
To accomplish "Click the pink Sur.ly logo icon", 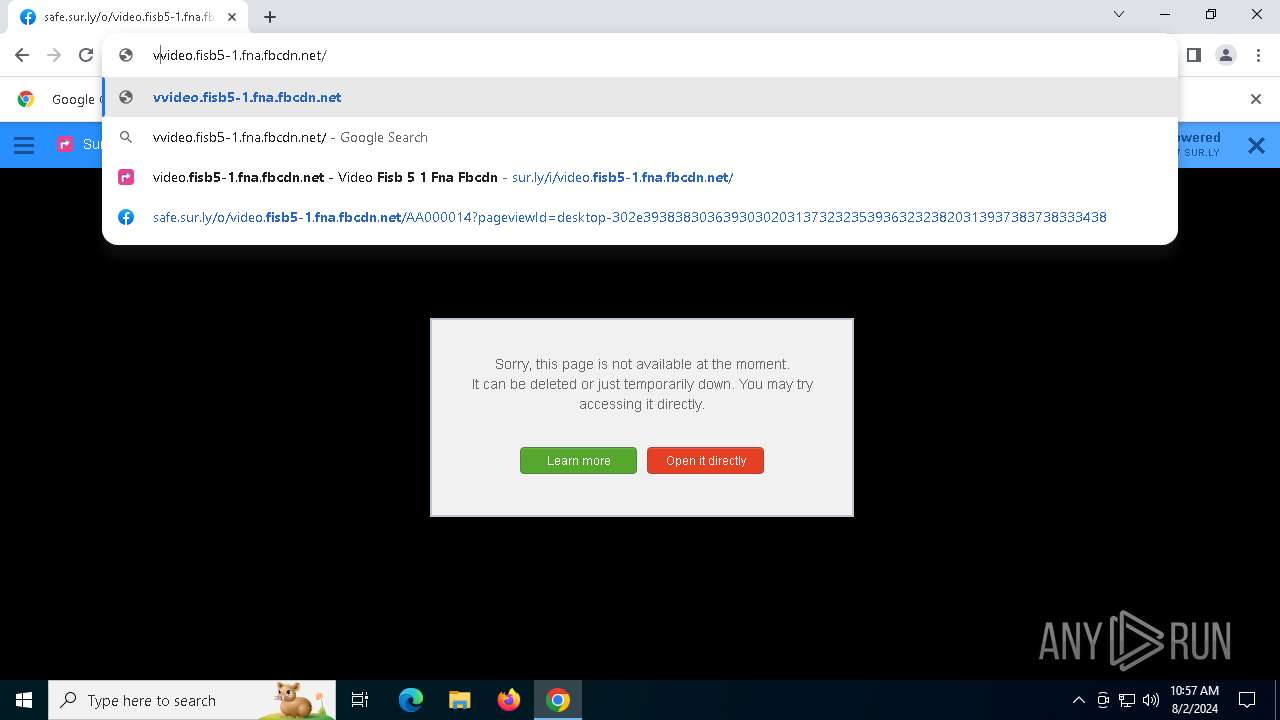I will click(66, 145).
